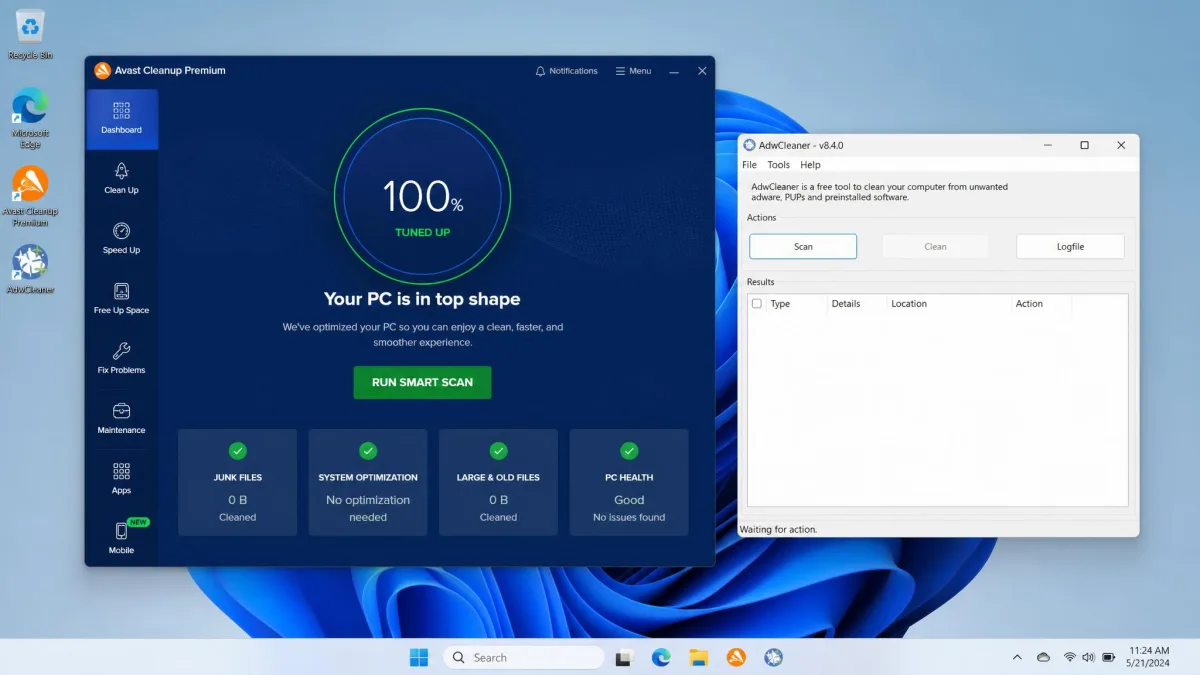
Task: Click the Clean button in AdwCleaner
Action: click(935, 246)
